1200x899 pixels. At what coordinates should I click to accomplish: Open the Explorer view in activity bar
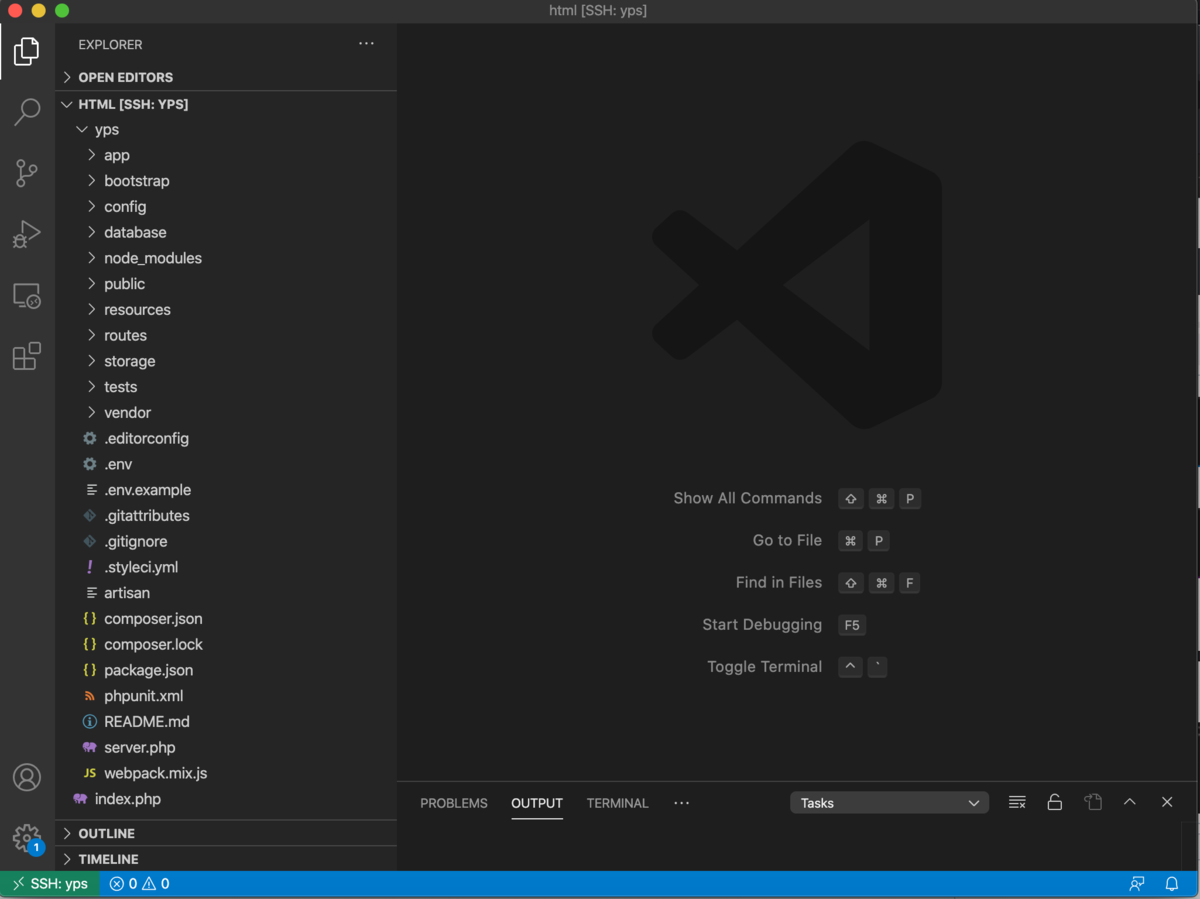[x=27, y=50]
